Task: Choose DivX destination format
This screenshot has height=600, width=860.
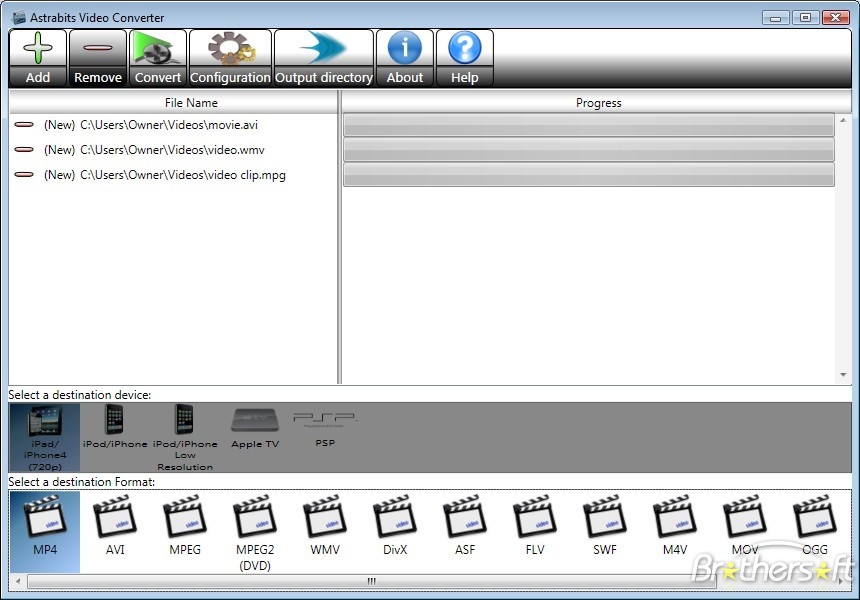Action: [x=395, y=525]
